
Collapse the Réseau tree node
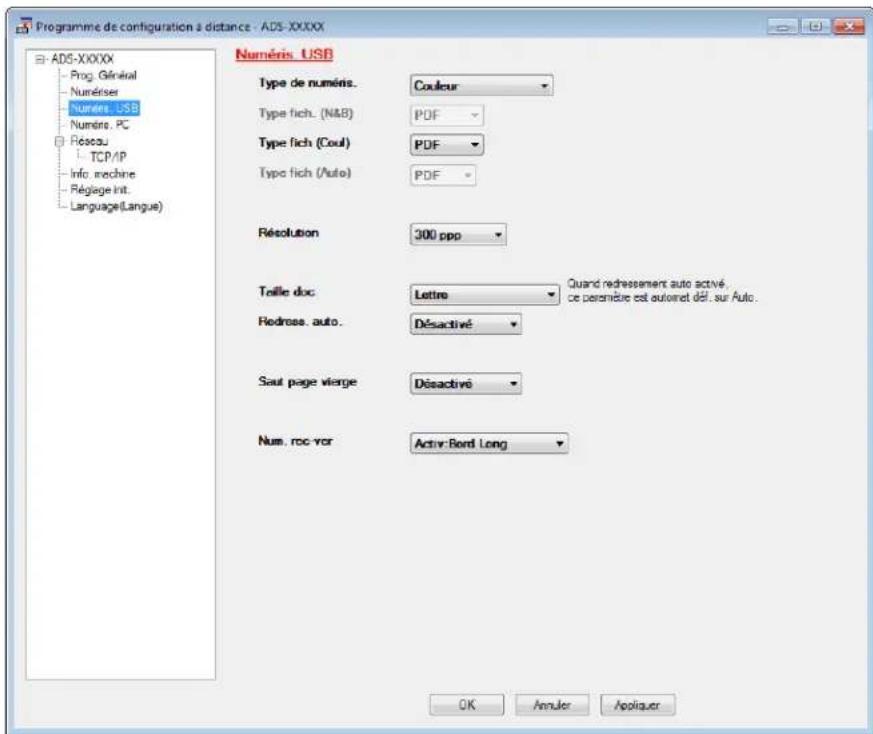coord(60,141)
